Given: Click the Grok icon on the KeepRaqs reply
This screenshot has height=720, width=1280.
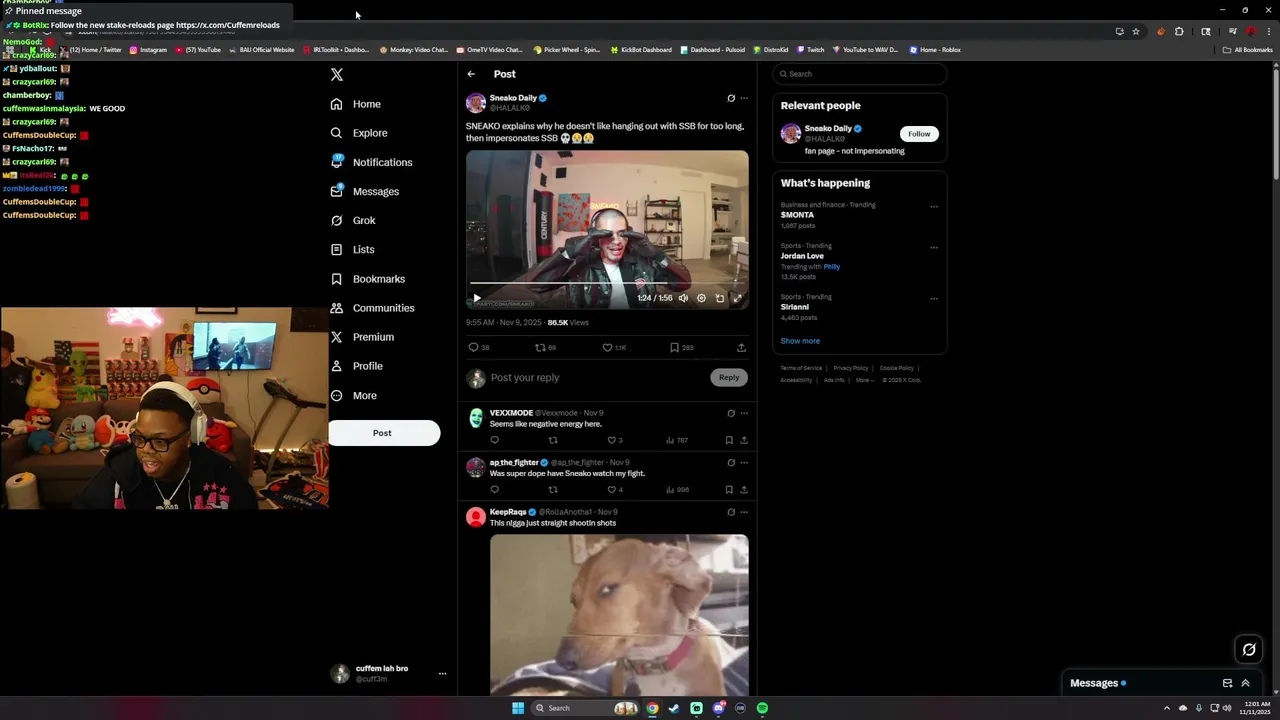Looking at the screenshot, I should click(x=731, y=512).
